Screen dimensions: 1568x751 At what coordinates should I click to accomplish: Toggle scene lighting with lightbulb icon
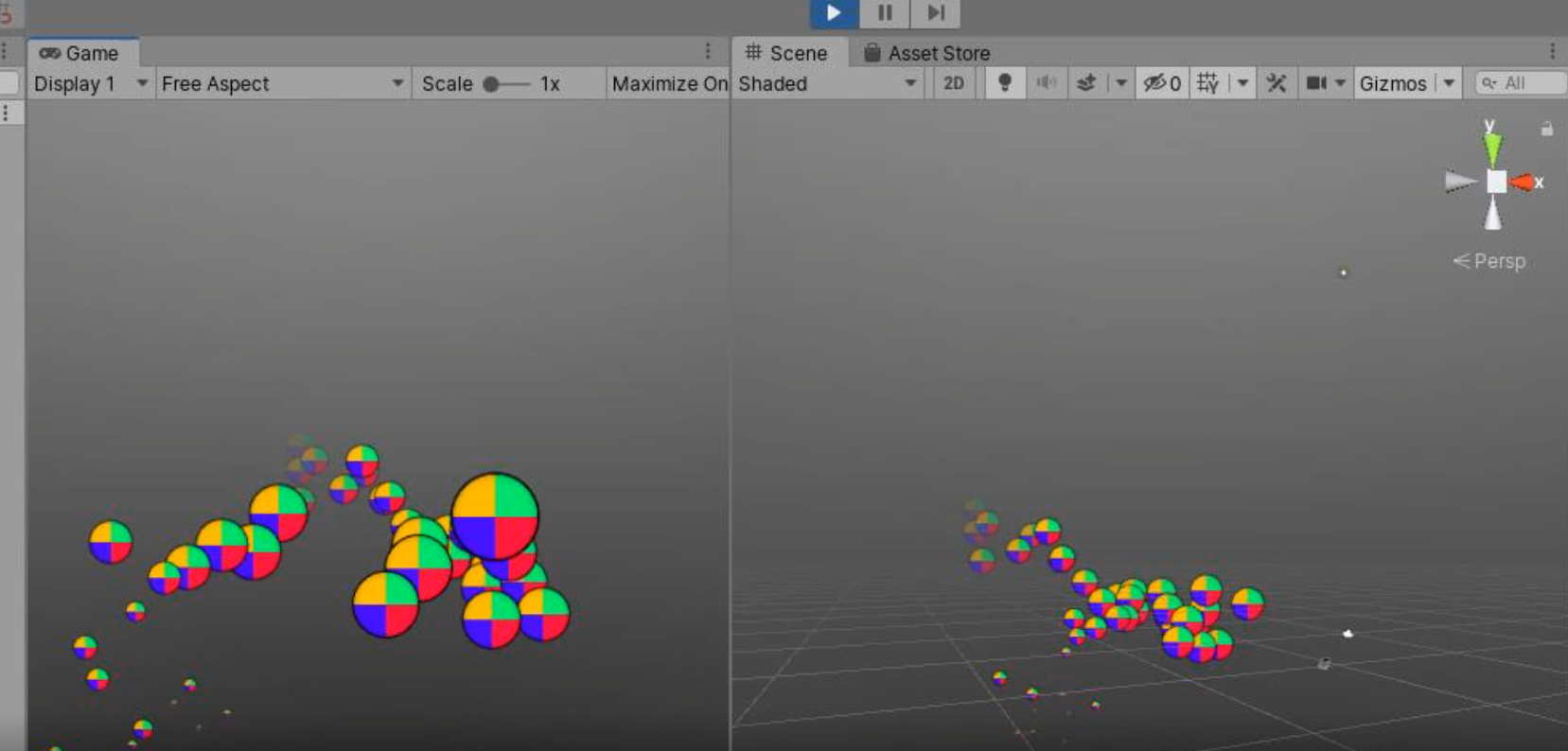pos(1005,83)
